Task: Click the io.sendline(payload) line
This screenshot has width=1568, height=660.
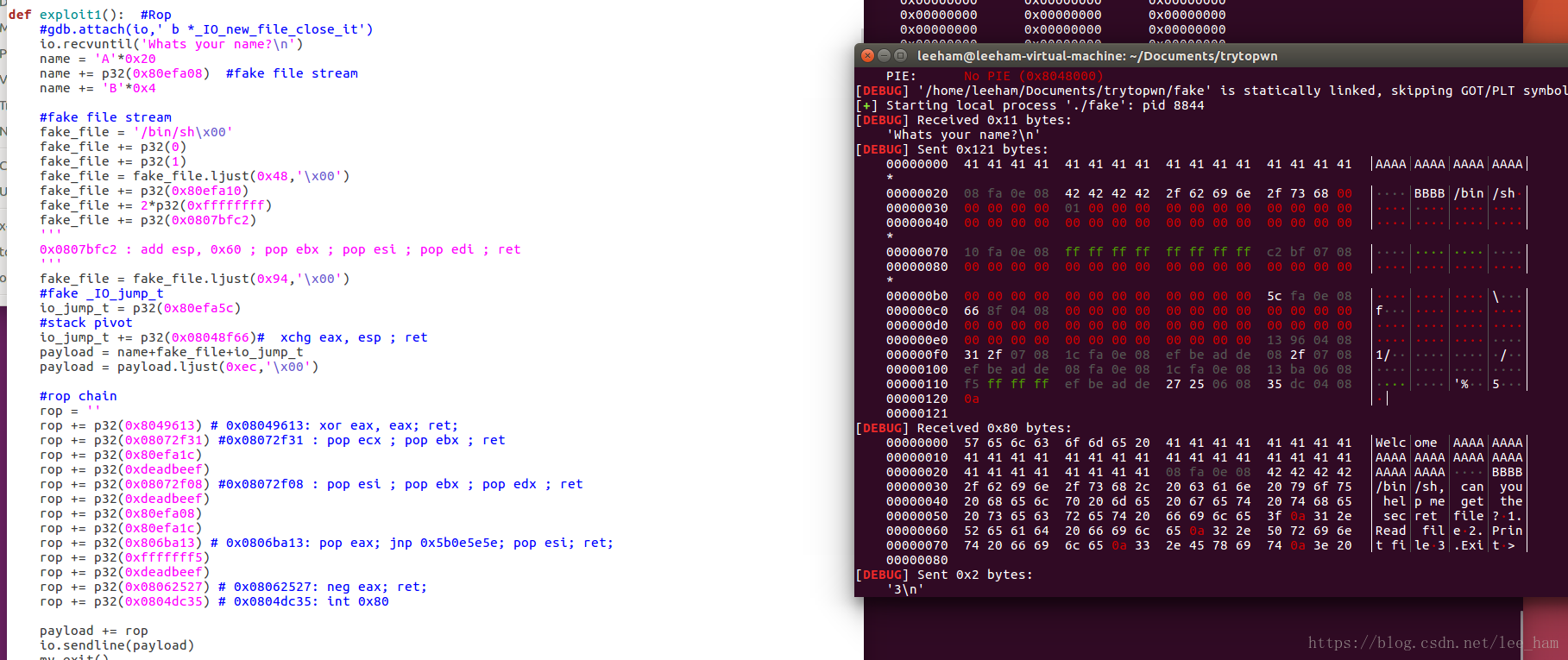Action: pos(117,645)
